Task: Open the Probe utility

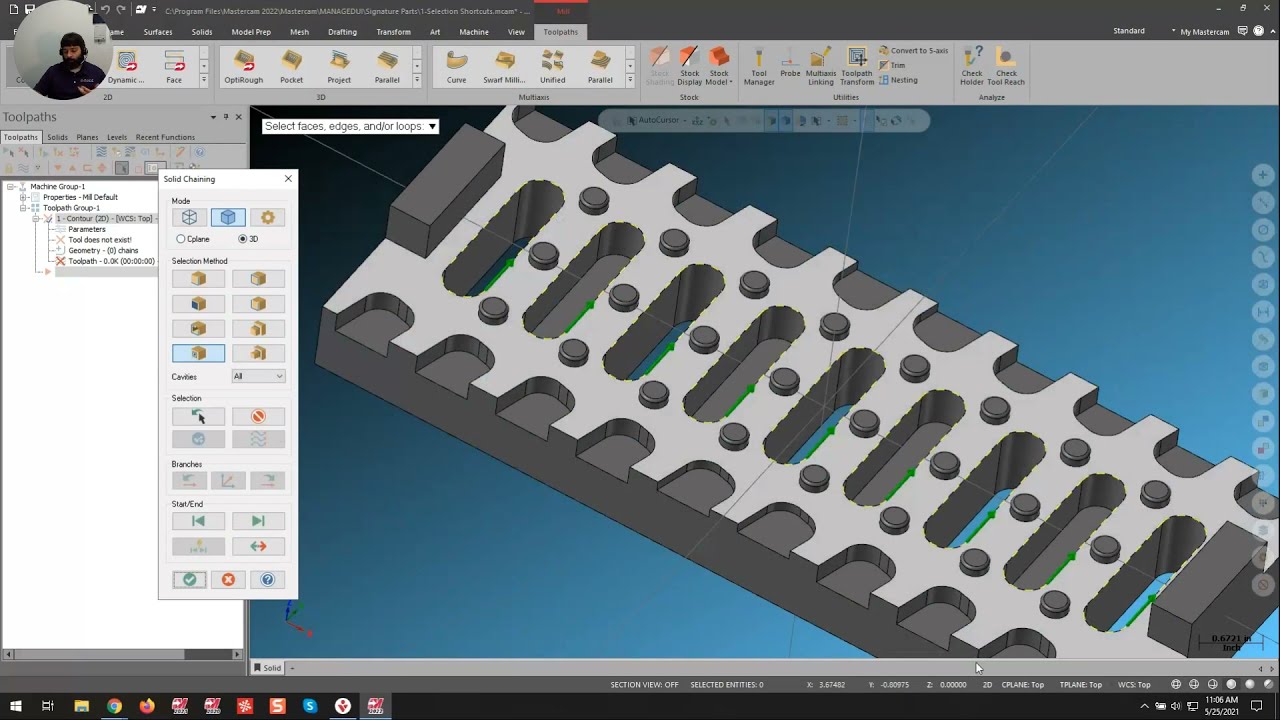Action: 790,62
